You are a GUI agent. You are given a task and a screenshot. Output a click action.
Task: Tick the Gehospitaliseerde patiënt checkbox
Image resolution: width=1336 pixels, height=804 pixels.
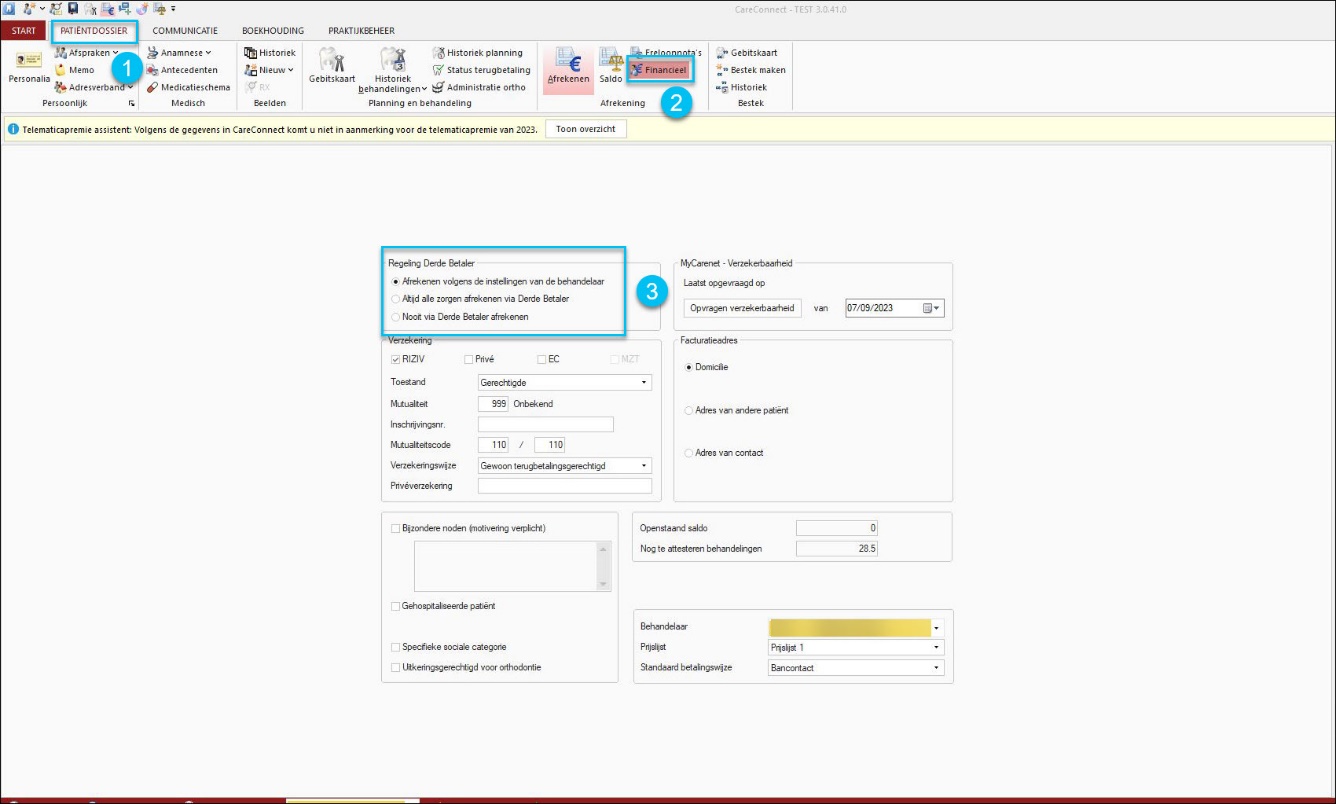(x=395, y=606)
